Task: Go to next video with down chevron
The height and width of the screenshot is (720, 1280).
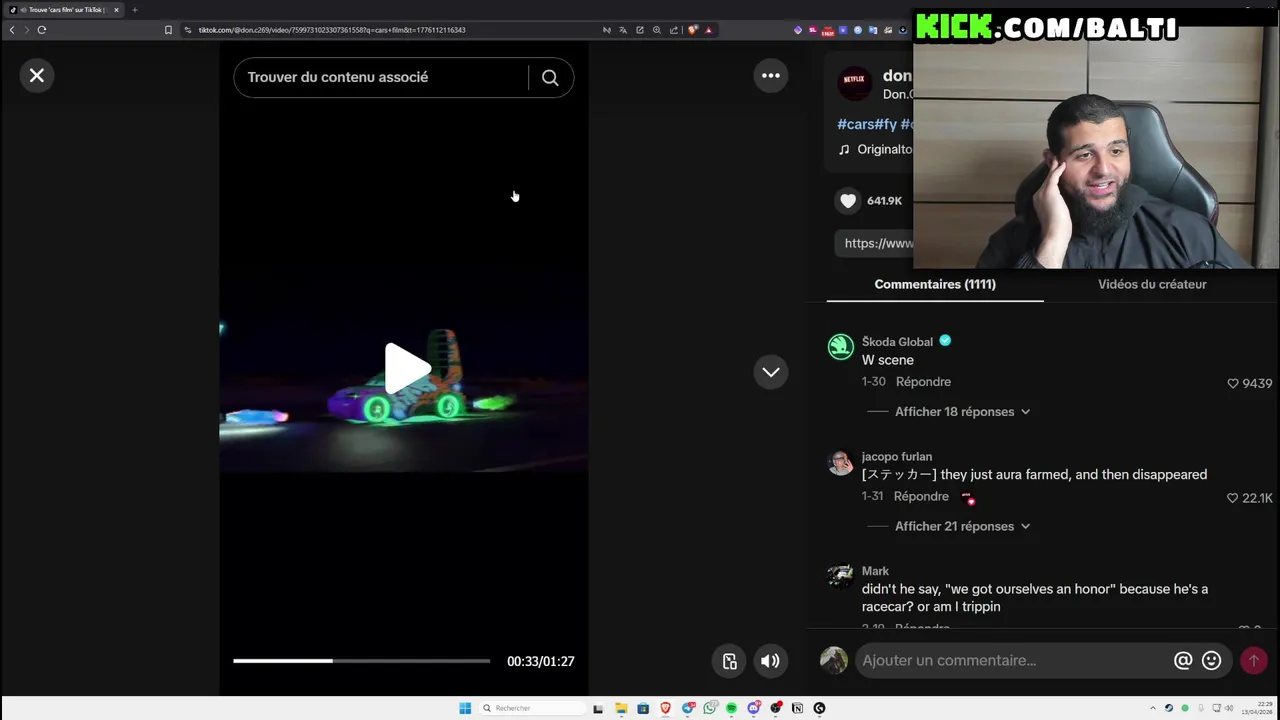Action: click(x=771, y=372)
